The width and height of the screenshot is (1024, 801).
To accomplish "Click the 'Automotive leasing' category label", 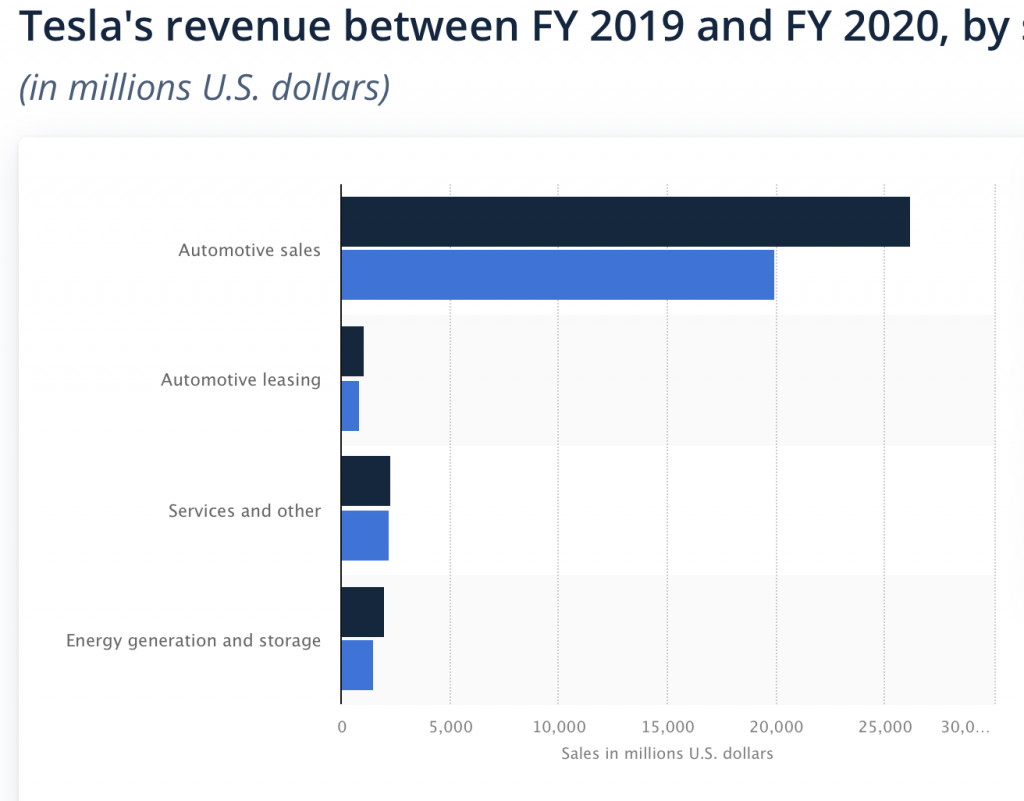I will click(241, 380).
